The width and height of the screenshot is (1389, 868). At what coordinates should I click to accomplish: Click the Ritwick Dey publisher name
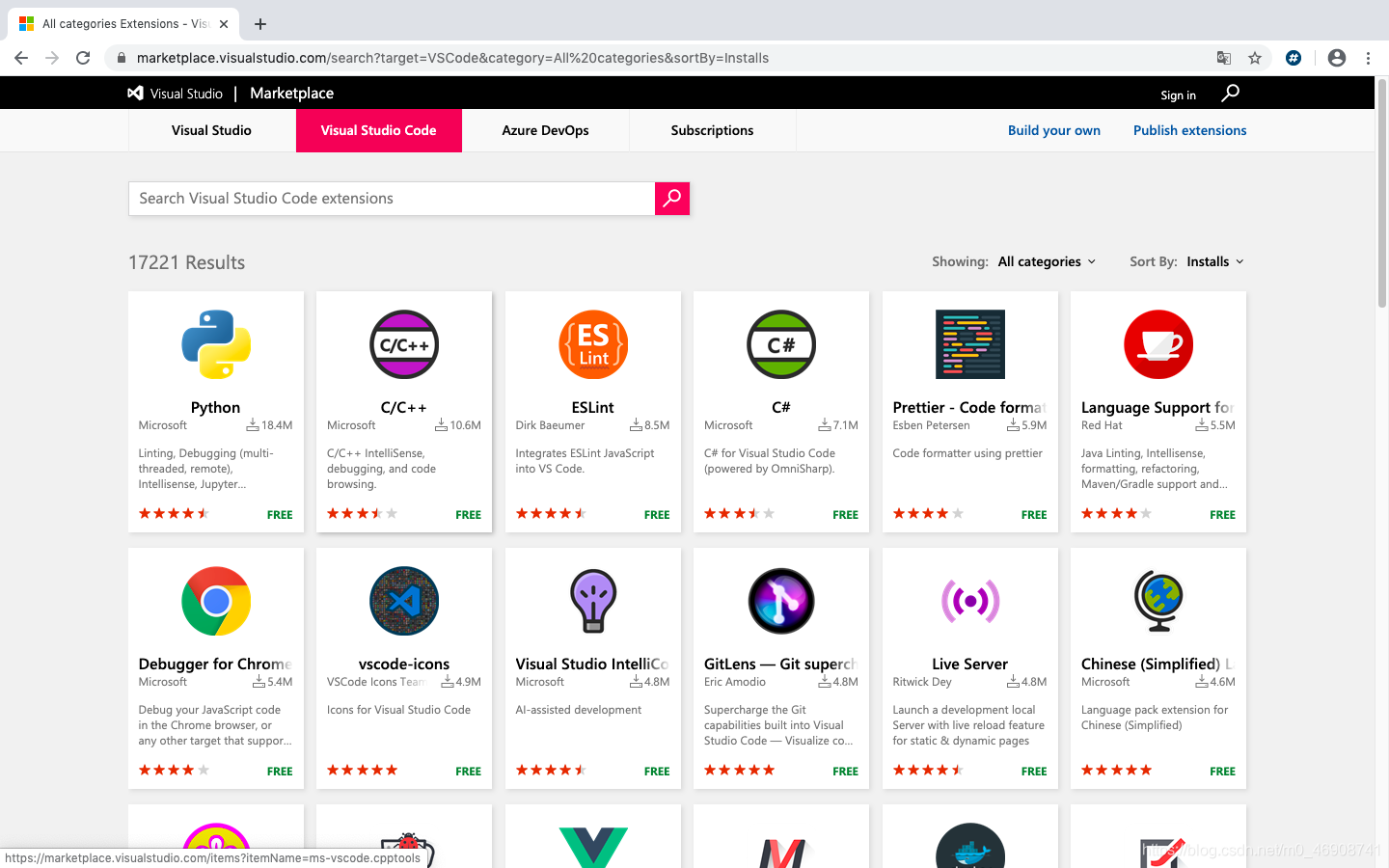[x=922, y=682]
